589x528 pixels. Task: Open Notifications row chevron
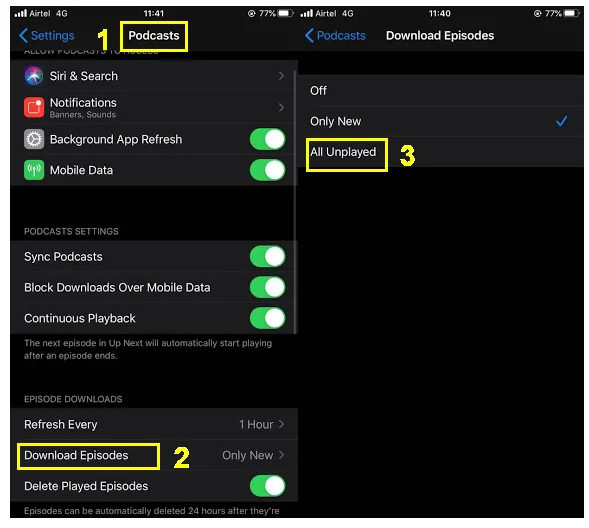click(x=281, y=108)
